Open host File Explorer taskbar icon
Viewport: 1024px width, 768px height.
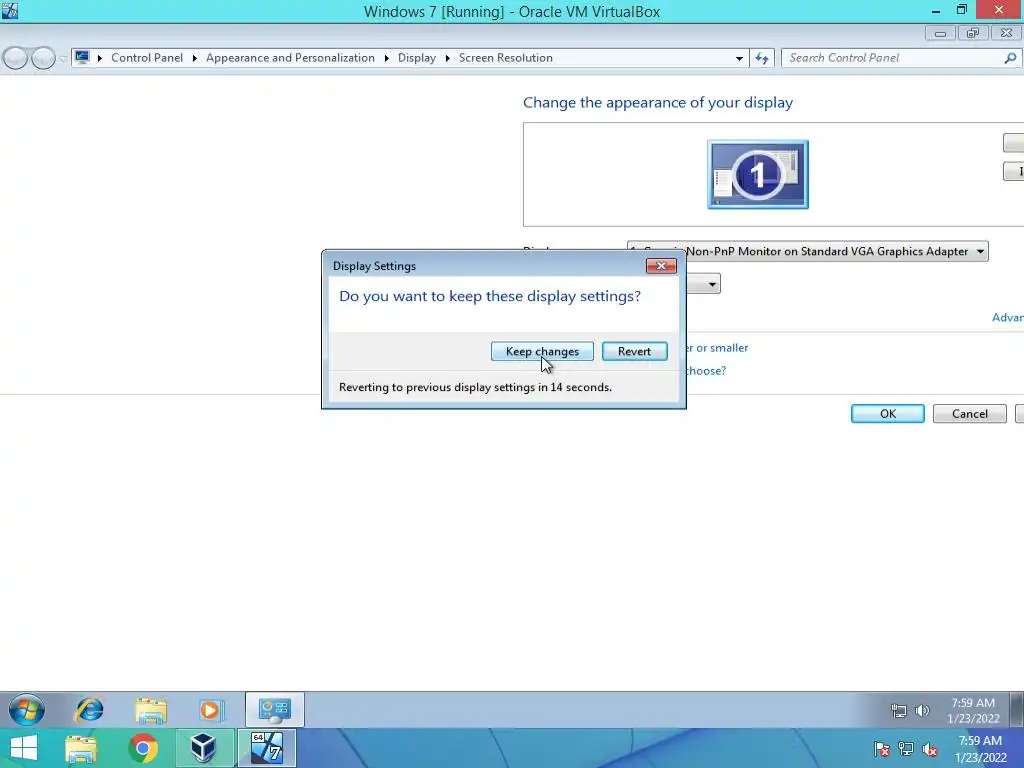click(81, 748)
